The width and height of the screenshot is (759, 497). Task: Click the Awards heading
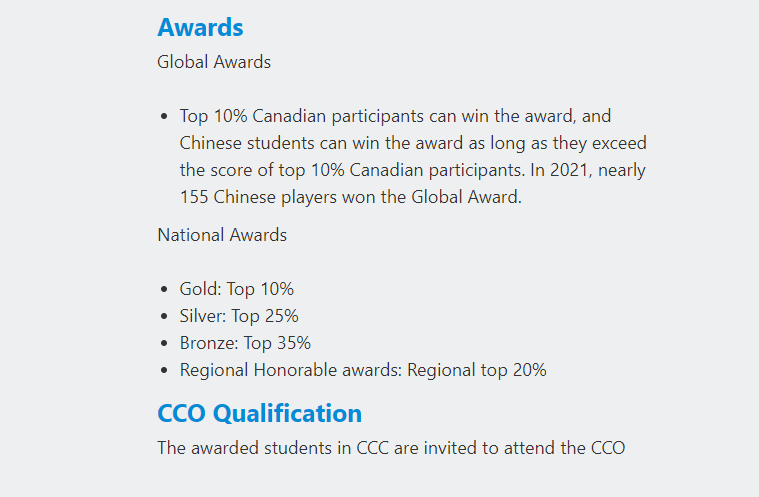200,27
